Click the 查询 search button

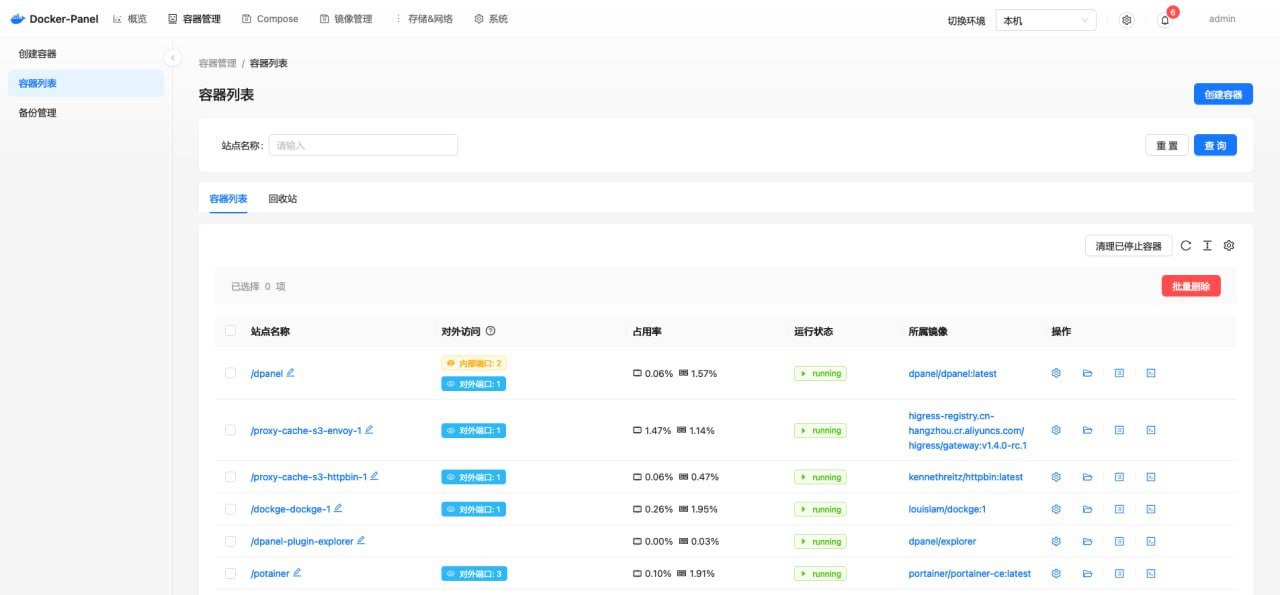[x=1216, y=146]
